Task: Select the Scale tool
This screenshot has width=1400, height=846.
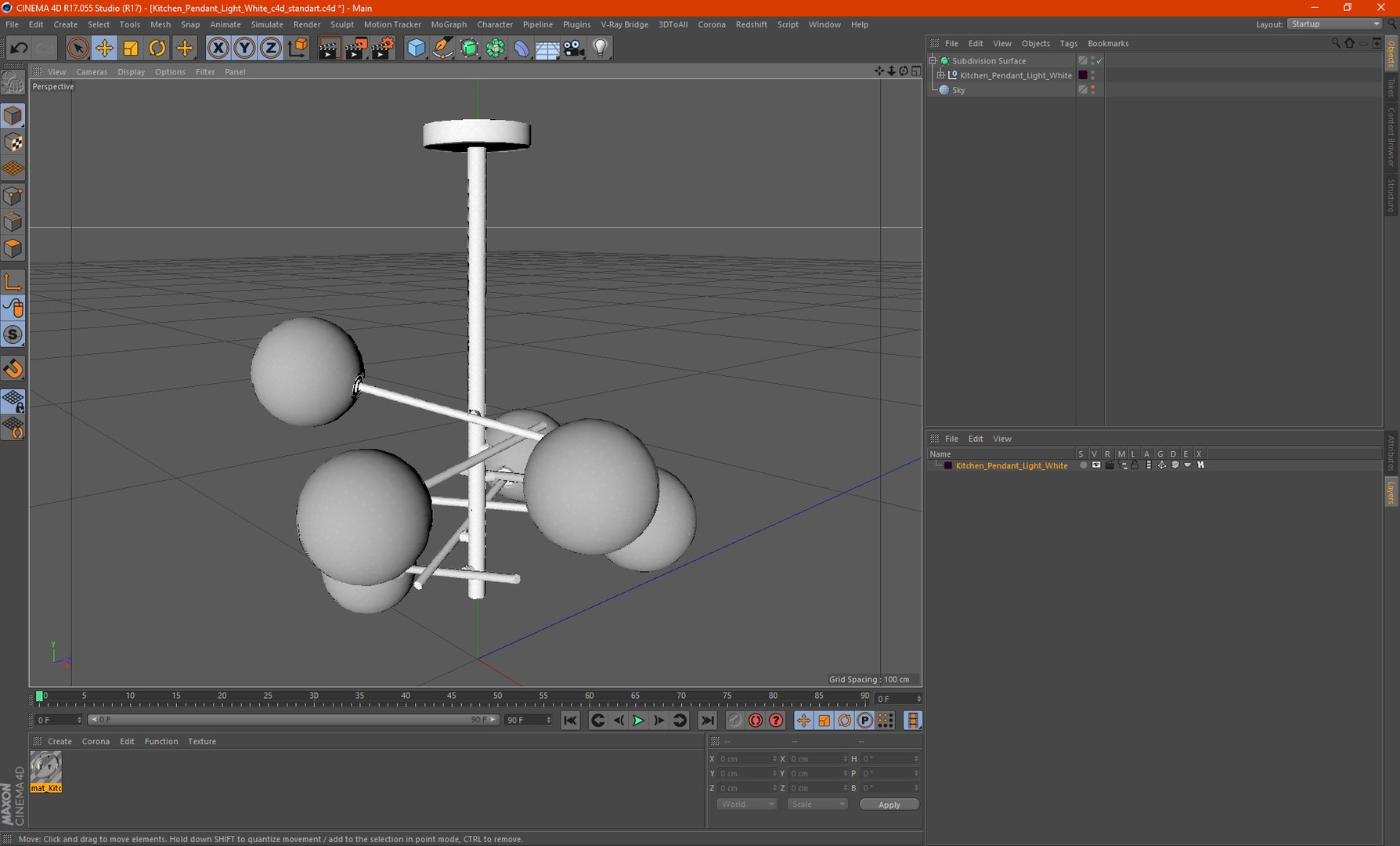Action: (131, 49)
